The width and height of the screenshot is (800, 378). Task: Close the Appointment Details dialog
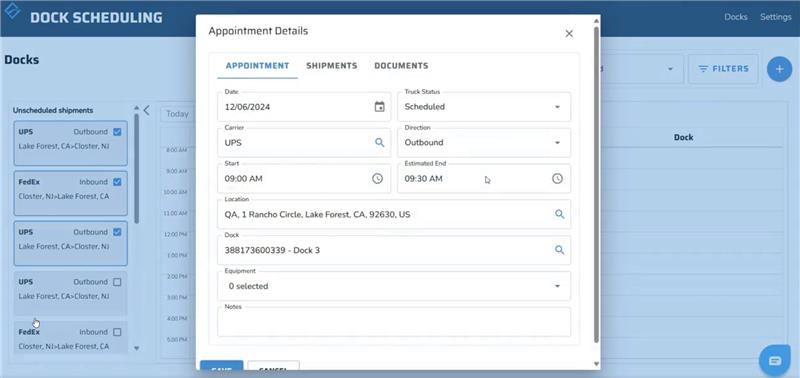pyautogui.click(x=569, y=34)
